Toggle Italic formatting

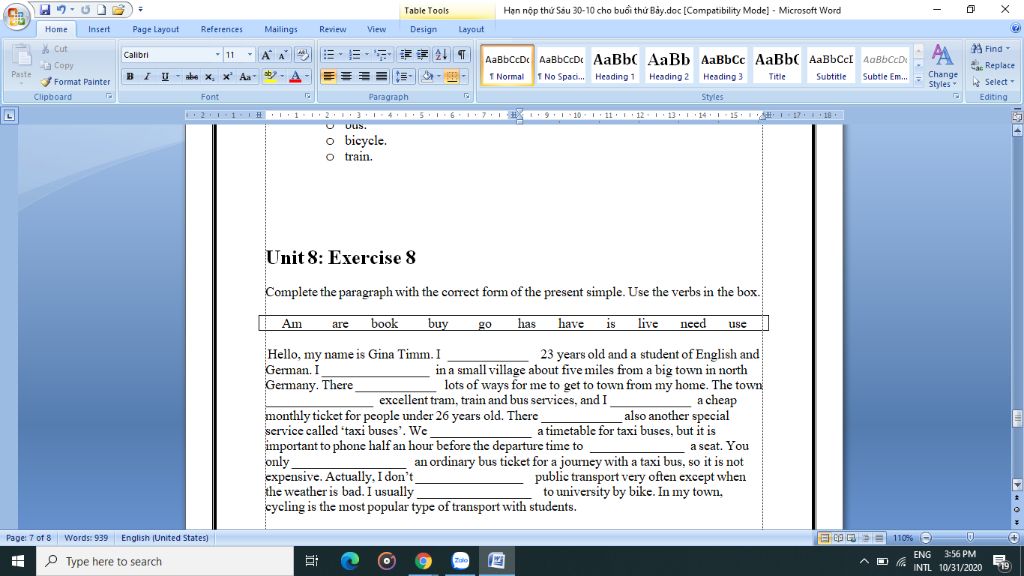click(147, 77)
